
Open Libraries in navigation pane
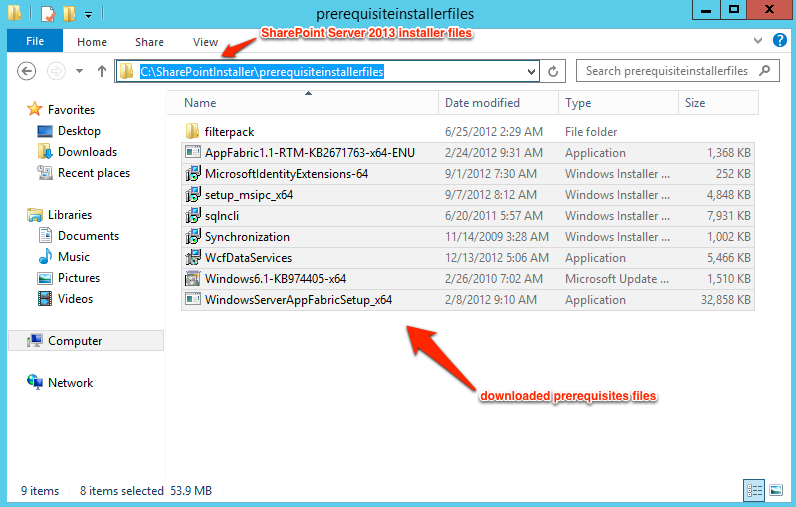tap(70, 215)
